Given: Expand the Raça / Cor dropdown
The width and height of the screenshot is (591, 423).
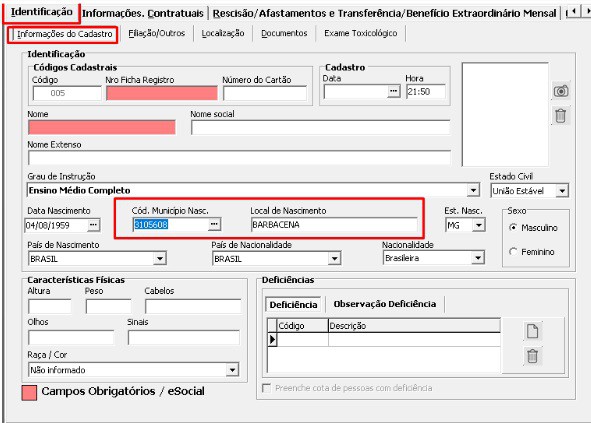Looking at the screenshot, I should [x=233, y=370].
